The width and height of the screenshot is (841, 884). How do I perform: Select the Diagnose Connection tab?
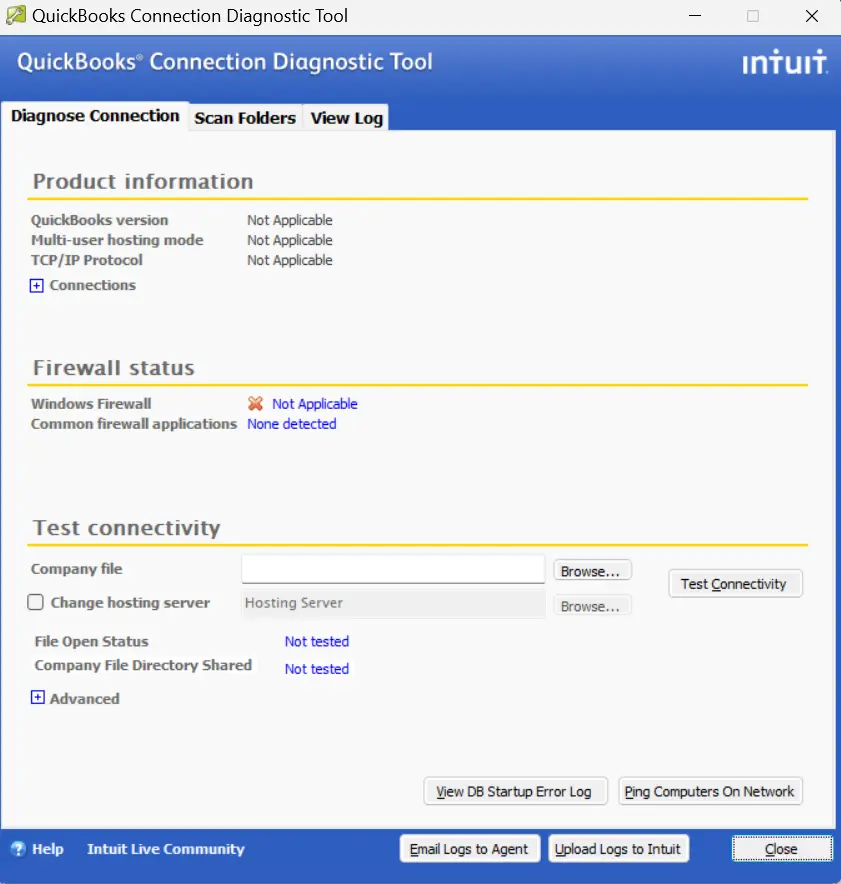click(95, 115)
